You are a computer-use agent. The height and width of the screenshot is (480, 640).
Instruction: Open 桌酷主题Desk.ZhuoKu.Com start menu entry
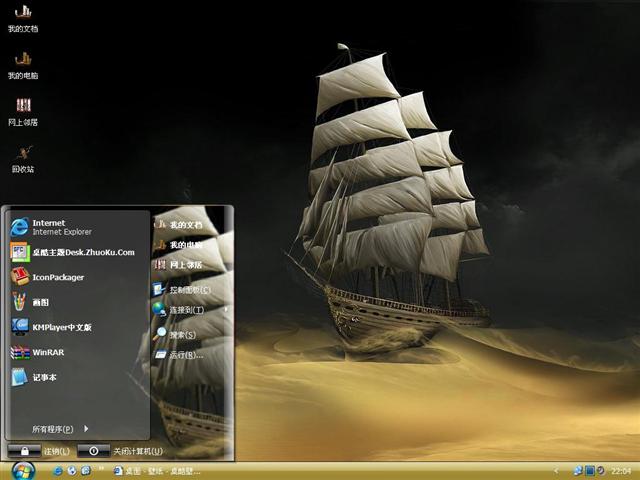click(72, 252)
